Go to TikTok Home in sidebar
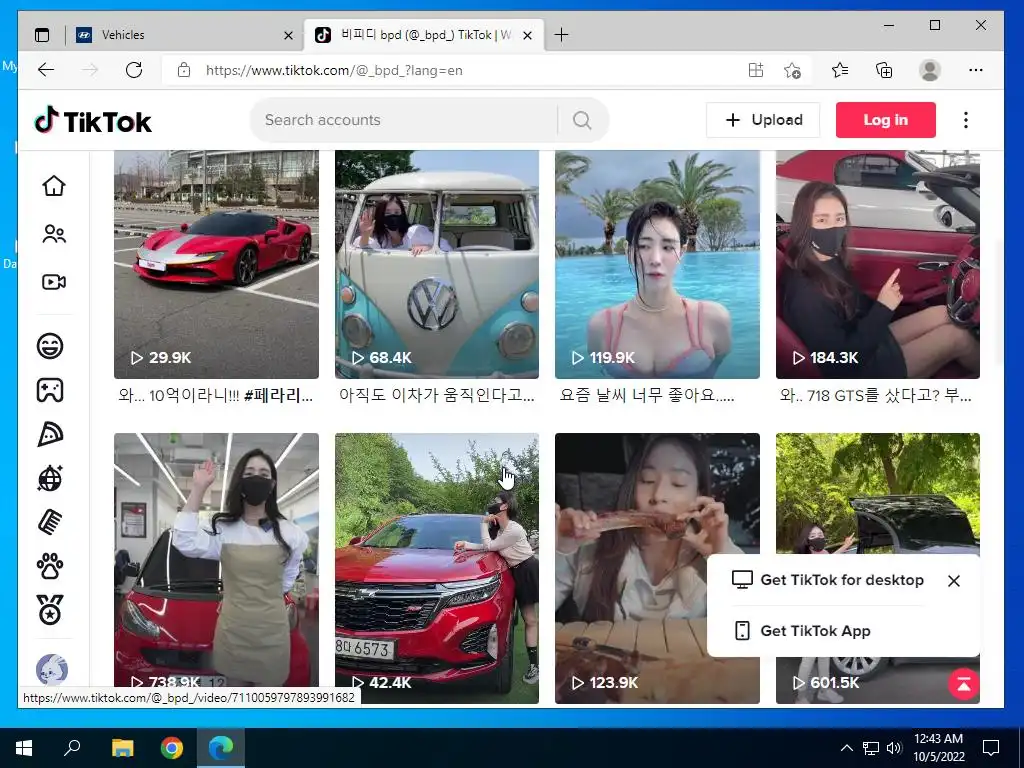The height and width of the screenshot is (768, 1024). (54, 185)
